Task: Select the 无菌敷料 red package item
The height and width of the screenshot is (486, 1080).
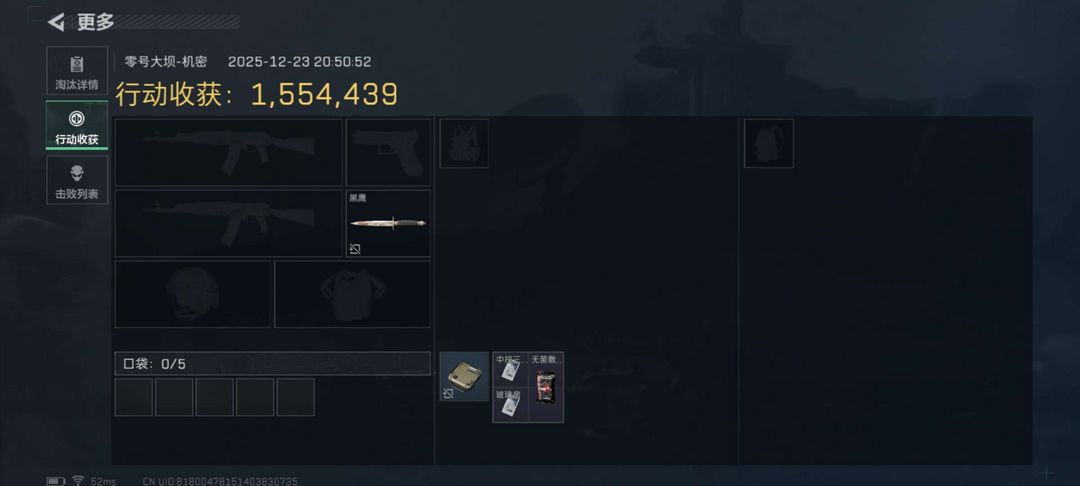Action: click(546, 388)
